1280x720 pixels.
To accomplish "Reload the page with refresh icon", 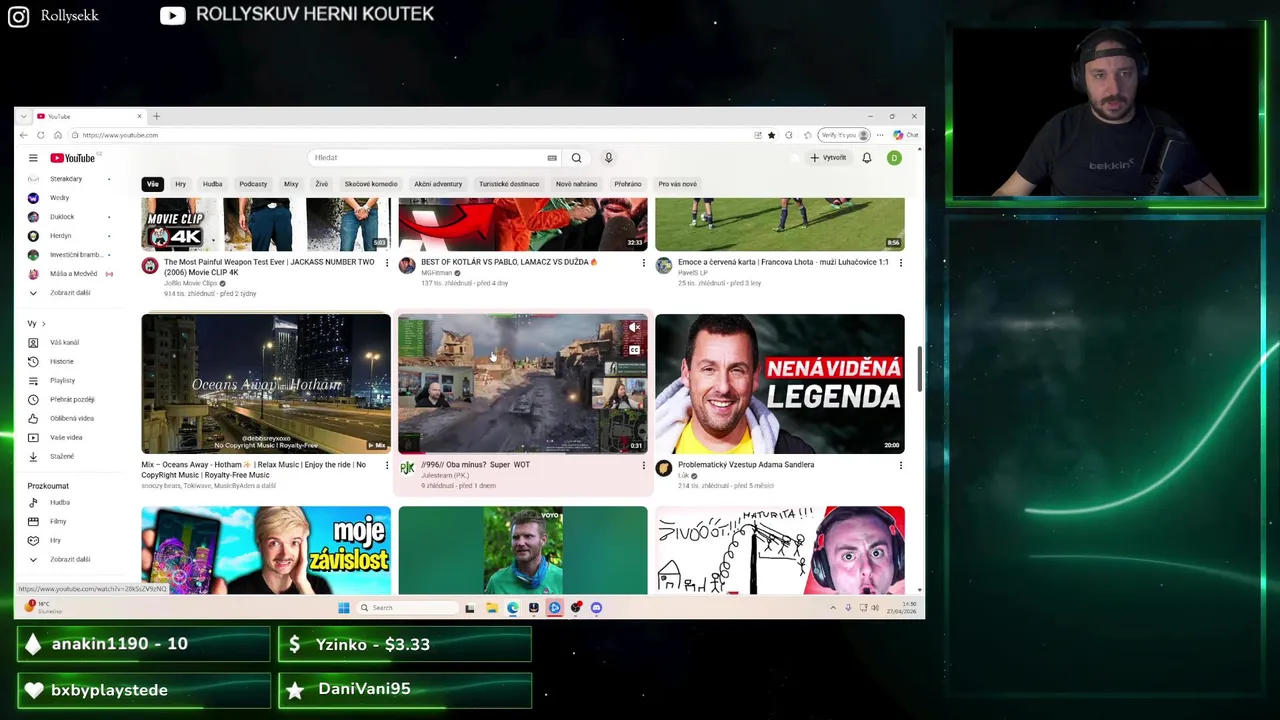I will point(41,135).
